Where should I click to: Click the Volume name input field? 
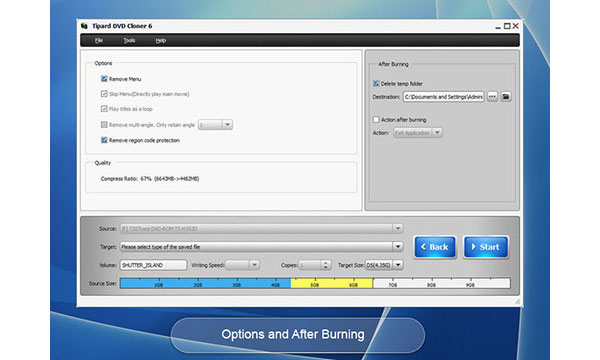tap(153, 265)
